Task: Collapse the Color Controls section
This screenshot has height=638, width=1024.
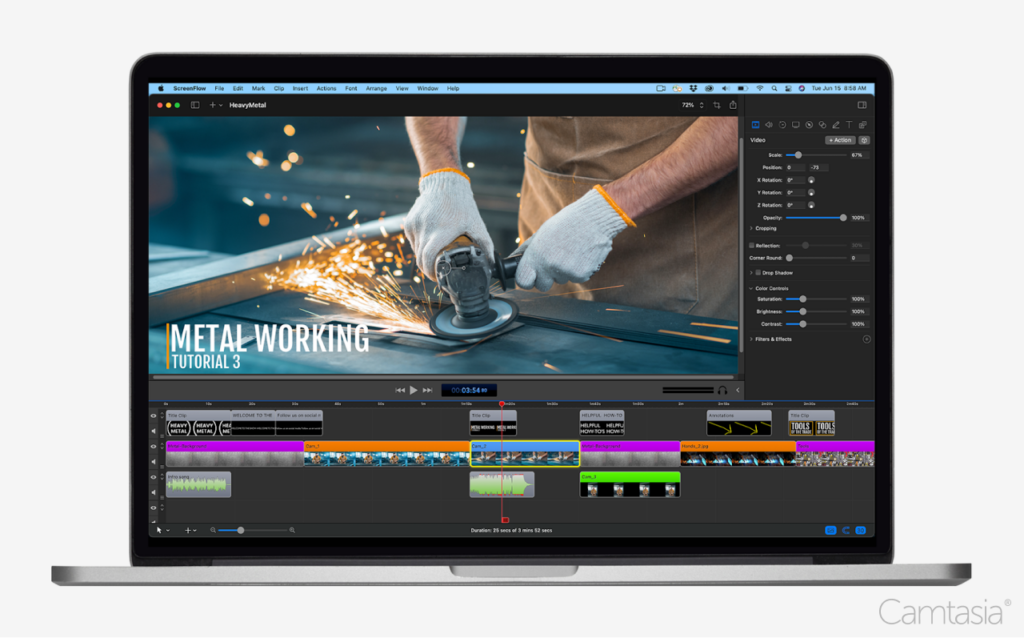Action: (x=750, y=288)
